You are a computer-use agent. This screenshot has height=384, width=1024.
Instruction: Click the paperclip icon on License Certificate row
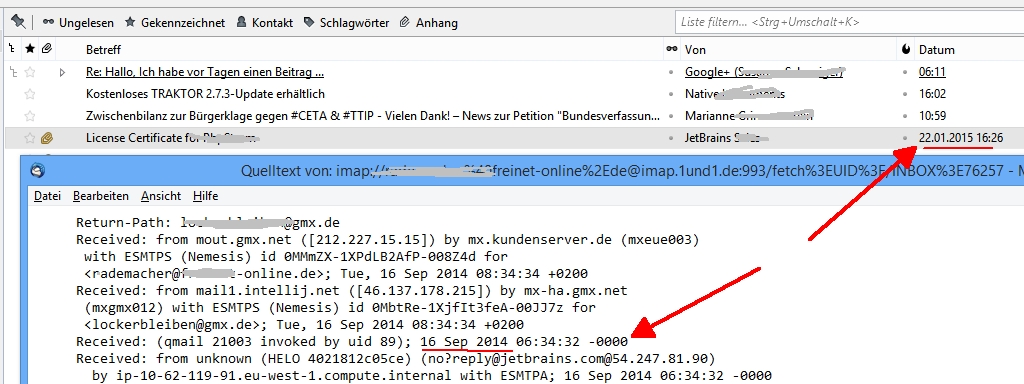[x=46, y=138]
